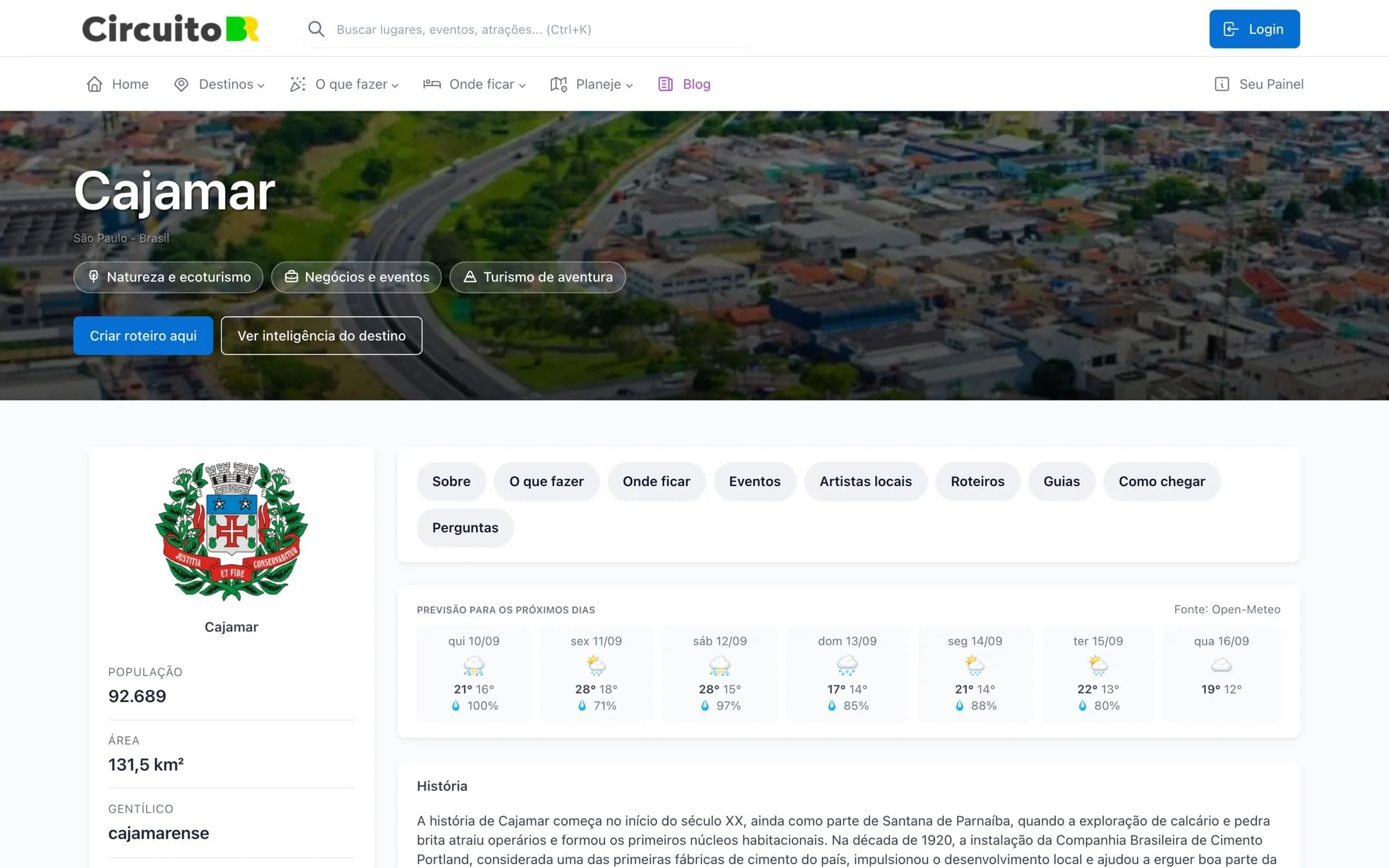Viewport: 1389px width, 868px height.
Task: Click the search magnifier icon
Action: (x=316, y=29)
